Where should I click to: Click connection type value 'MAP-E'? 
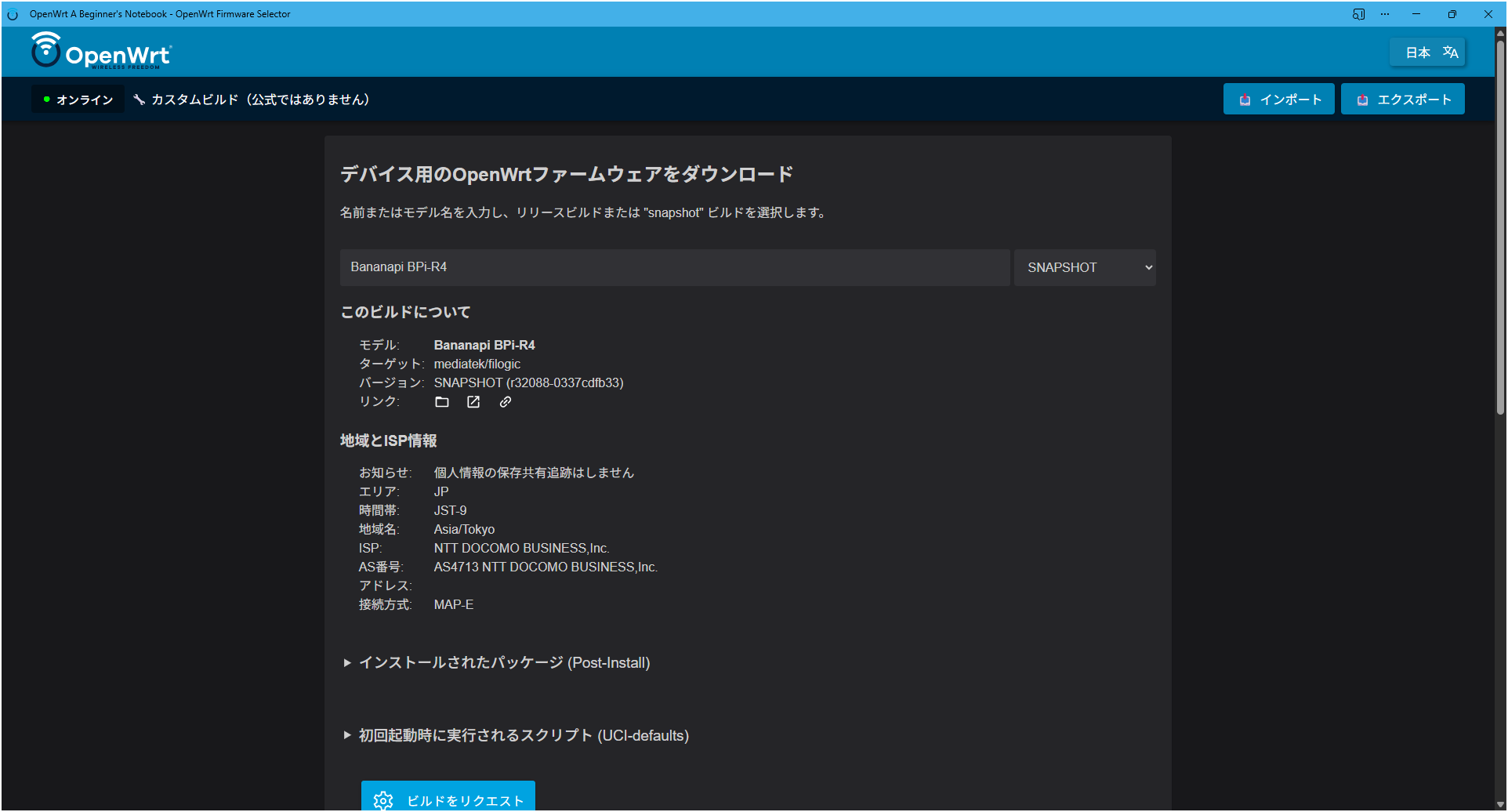point(454,604)
